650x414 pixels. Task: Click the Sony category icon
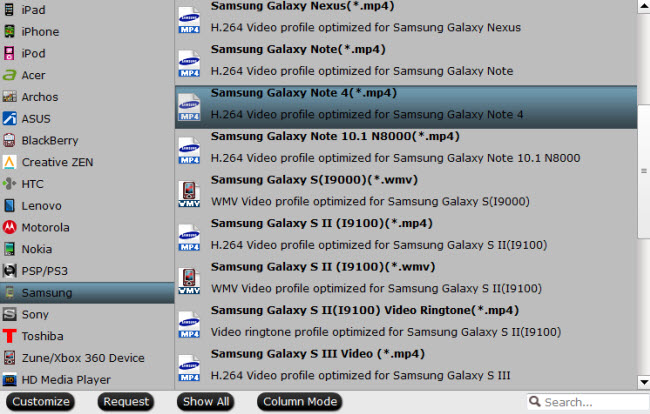pyautogui.click(x=10, y=314)
